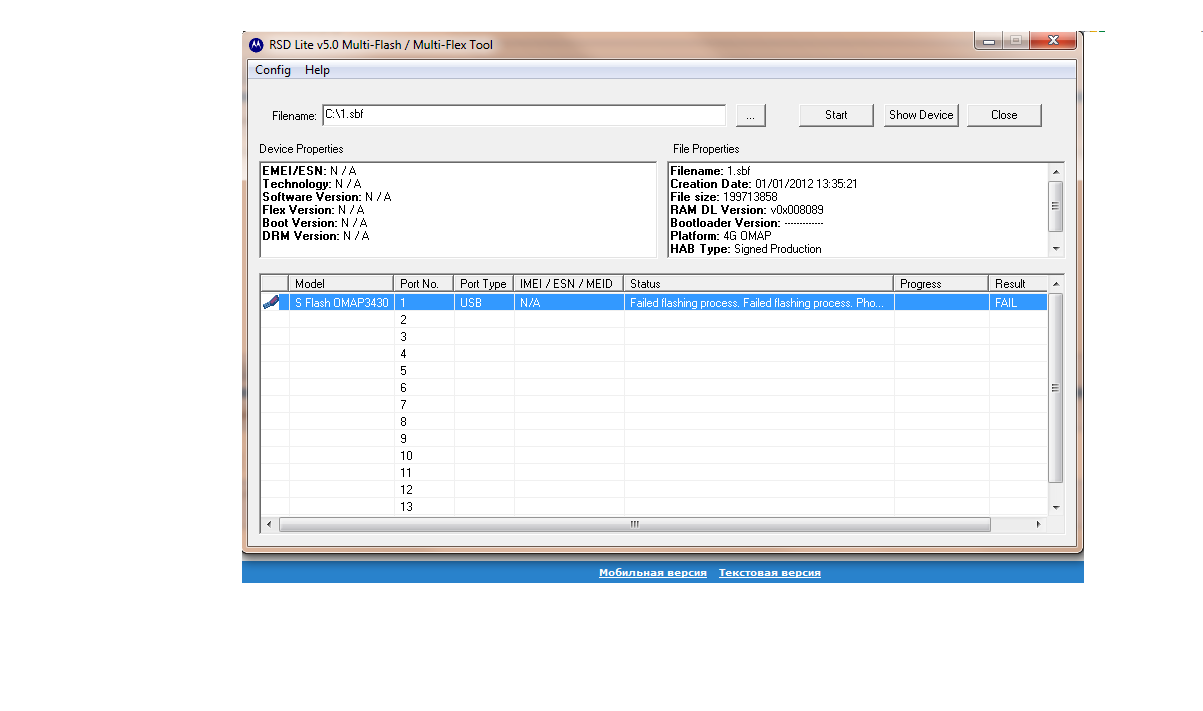Click the Bootloader Version line
Viewport: 1203px width, 711px height.
tap(747, 223)
